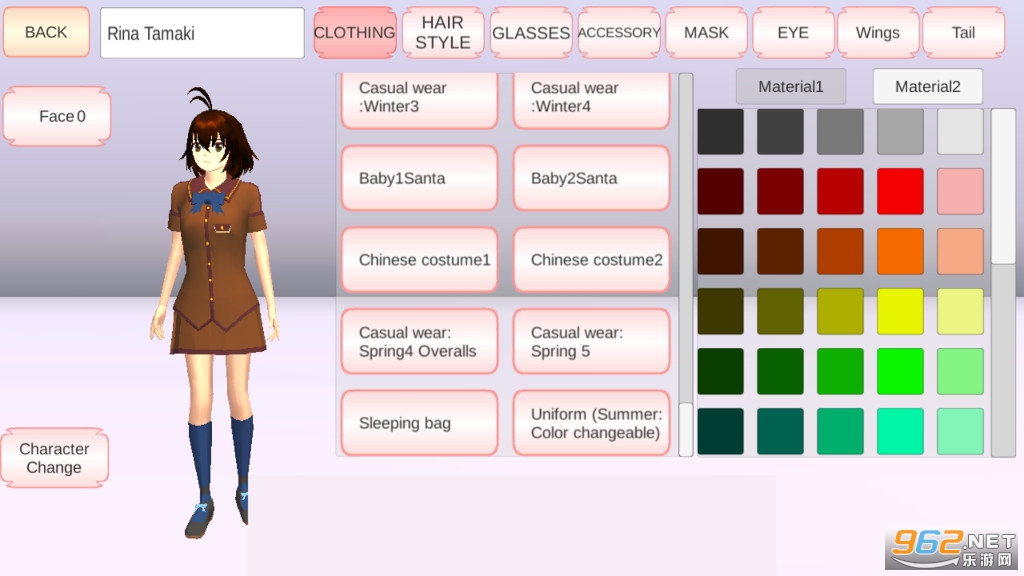This screenshot has width=1024, height=576.
Task: Select Uniform (Summer: Color changeable)
Action: (x=591, y=423)
